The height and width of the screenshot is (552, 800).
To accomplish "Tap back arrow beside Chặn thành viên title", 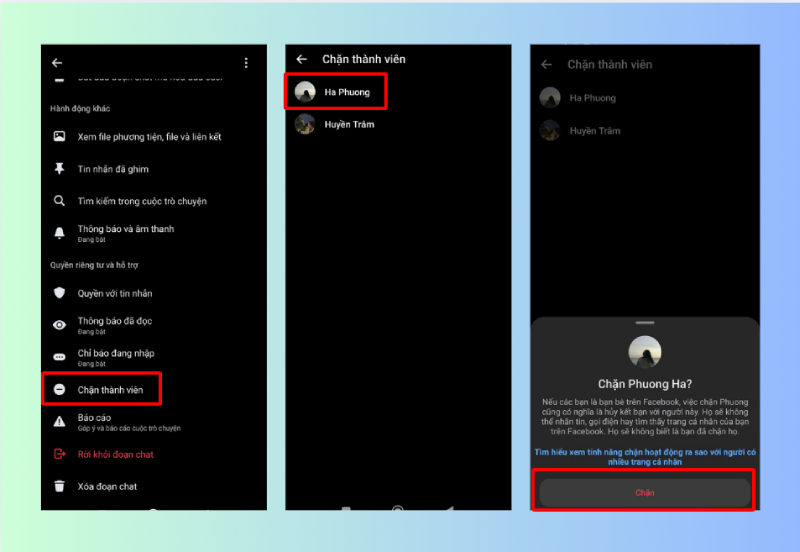I will pyautogui.click(x=302, y=59).
